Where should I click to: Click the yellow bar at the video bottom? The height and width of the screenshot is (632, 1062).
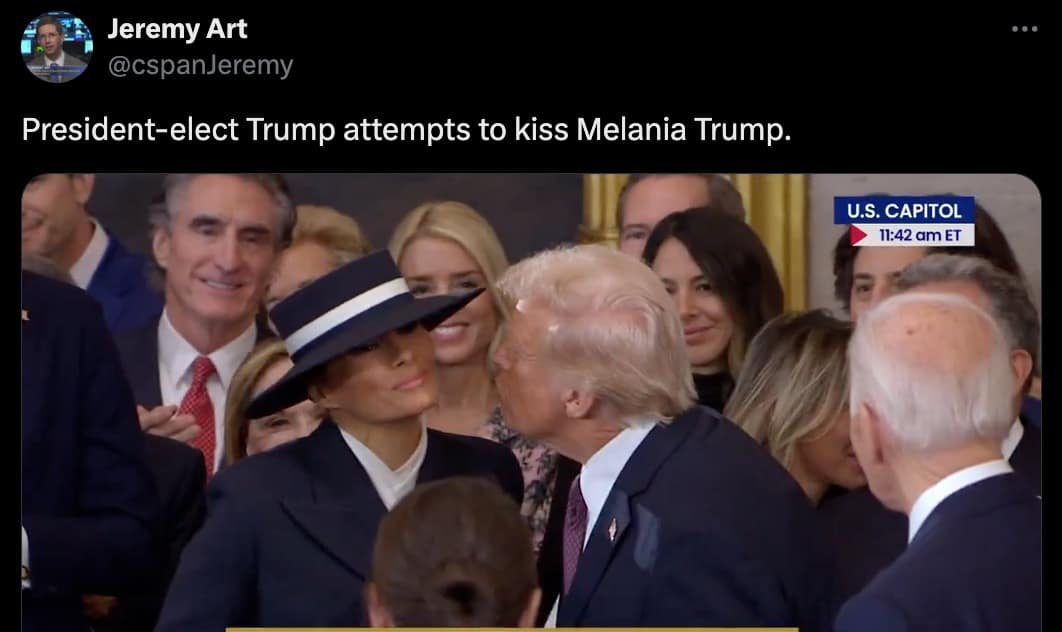(x=512, y=629)
